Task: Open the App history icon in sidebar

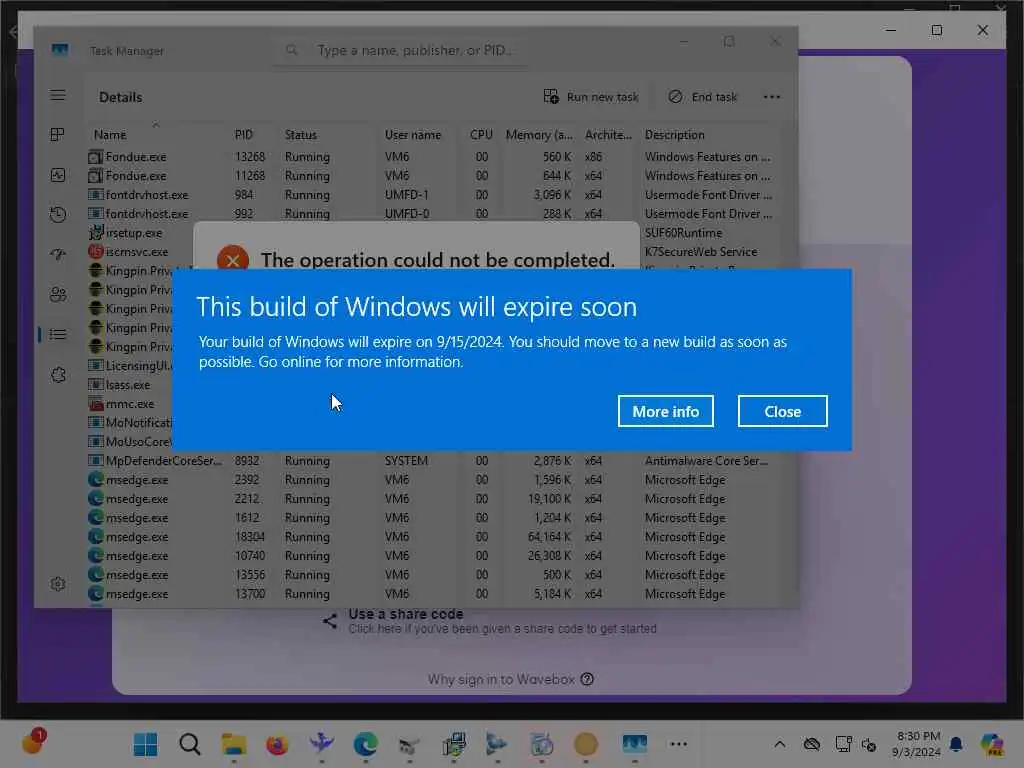Action: [57, 215]
